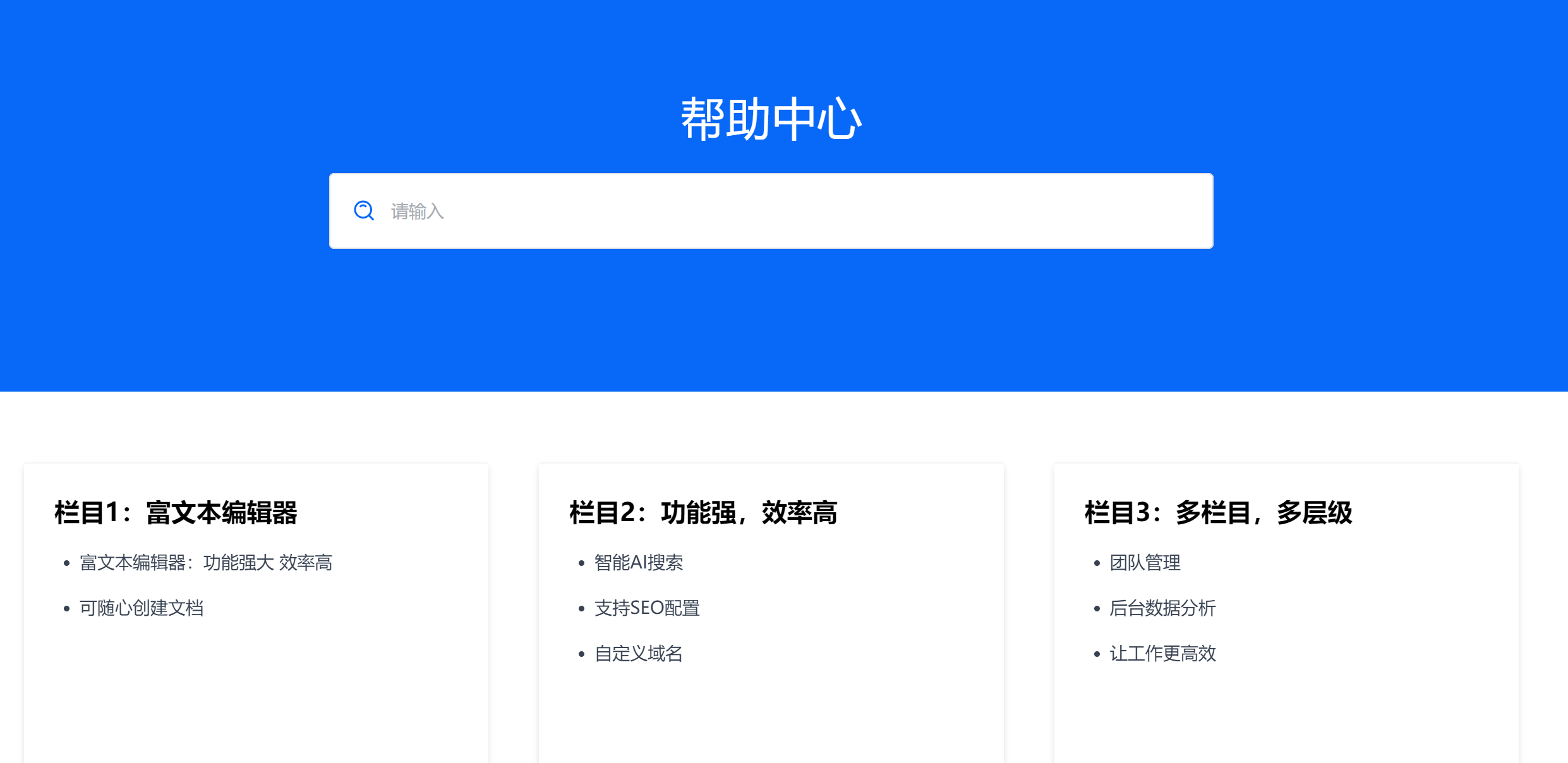This screenshot has width=1568, height=763.
Task: Open 栏目3：多栏目，多层级 heading
Action: coord(1218,512)
